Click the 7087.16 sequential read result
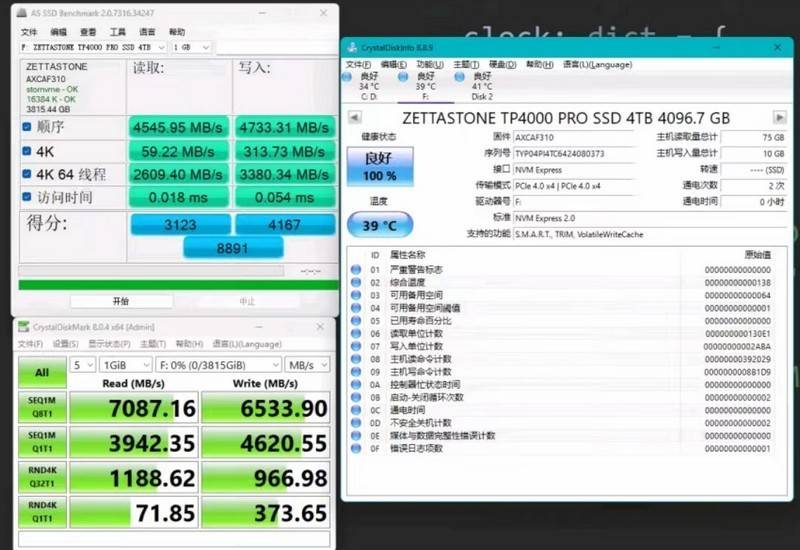The width and height of the screenshot is (800, 550). coord(134,407)
